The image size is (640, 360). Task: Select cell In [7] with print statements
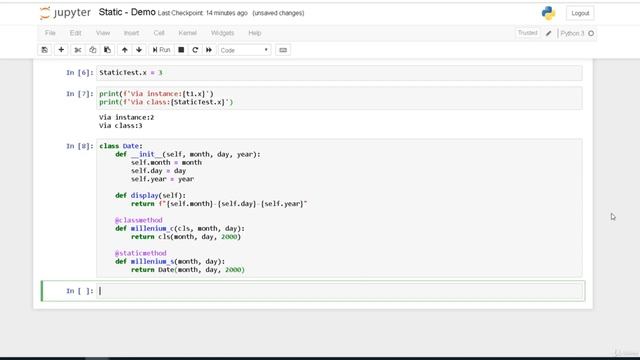[x=339, y=98]
